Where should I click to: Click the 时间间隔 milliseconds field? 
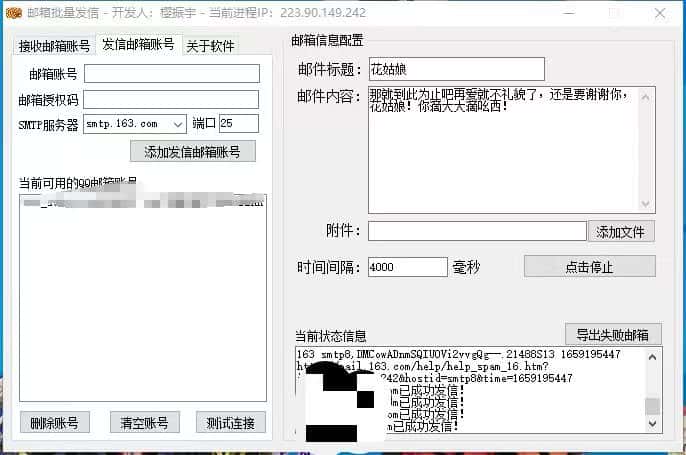(407, 267)
